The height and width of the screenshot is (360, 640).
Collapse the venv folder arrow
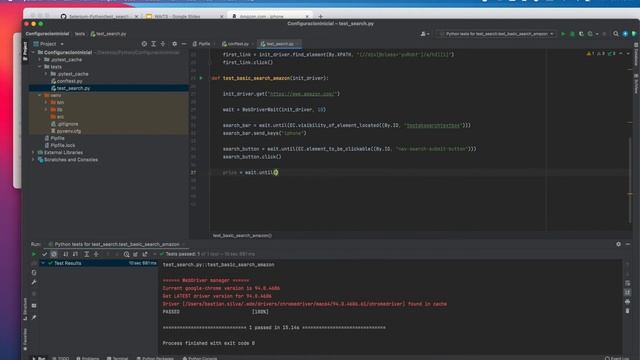point(40,95)
